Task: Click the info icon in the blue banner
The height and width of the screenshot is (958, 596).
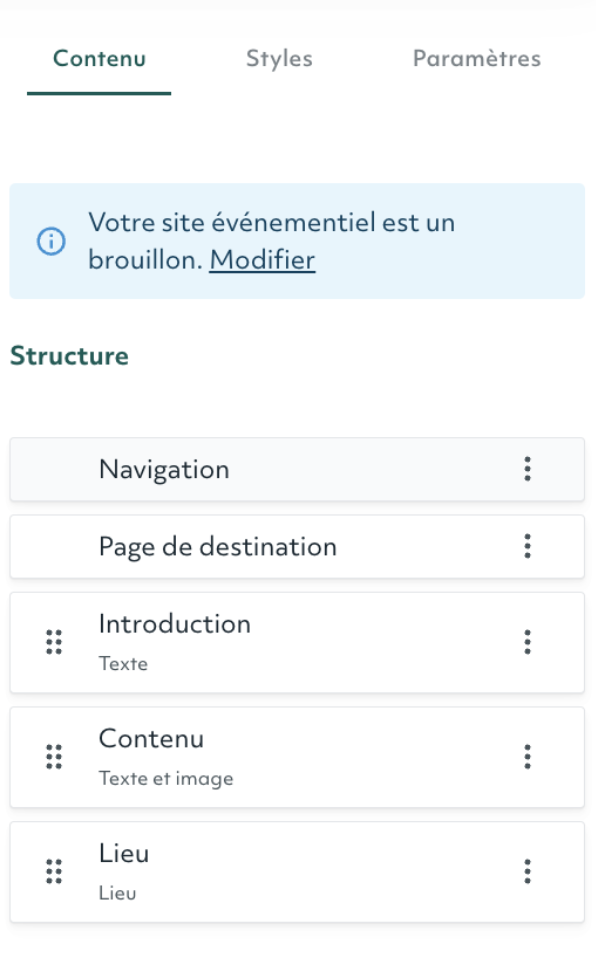Action: point(51,241)
